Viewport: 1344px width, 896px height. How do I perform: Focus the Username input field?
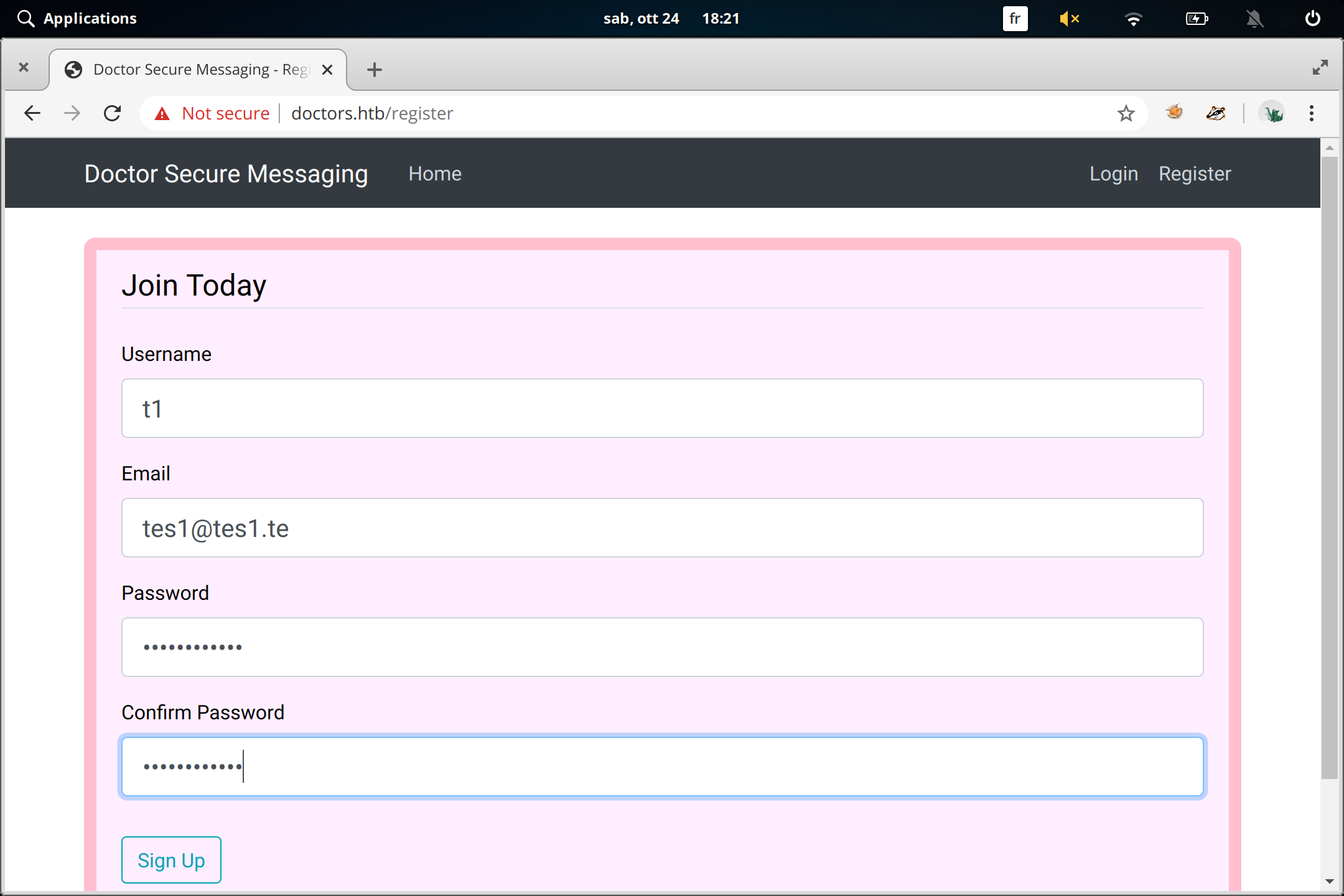[x=662, y=408]
